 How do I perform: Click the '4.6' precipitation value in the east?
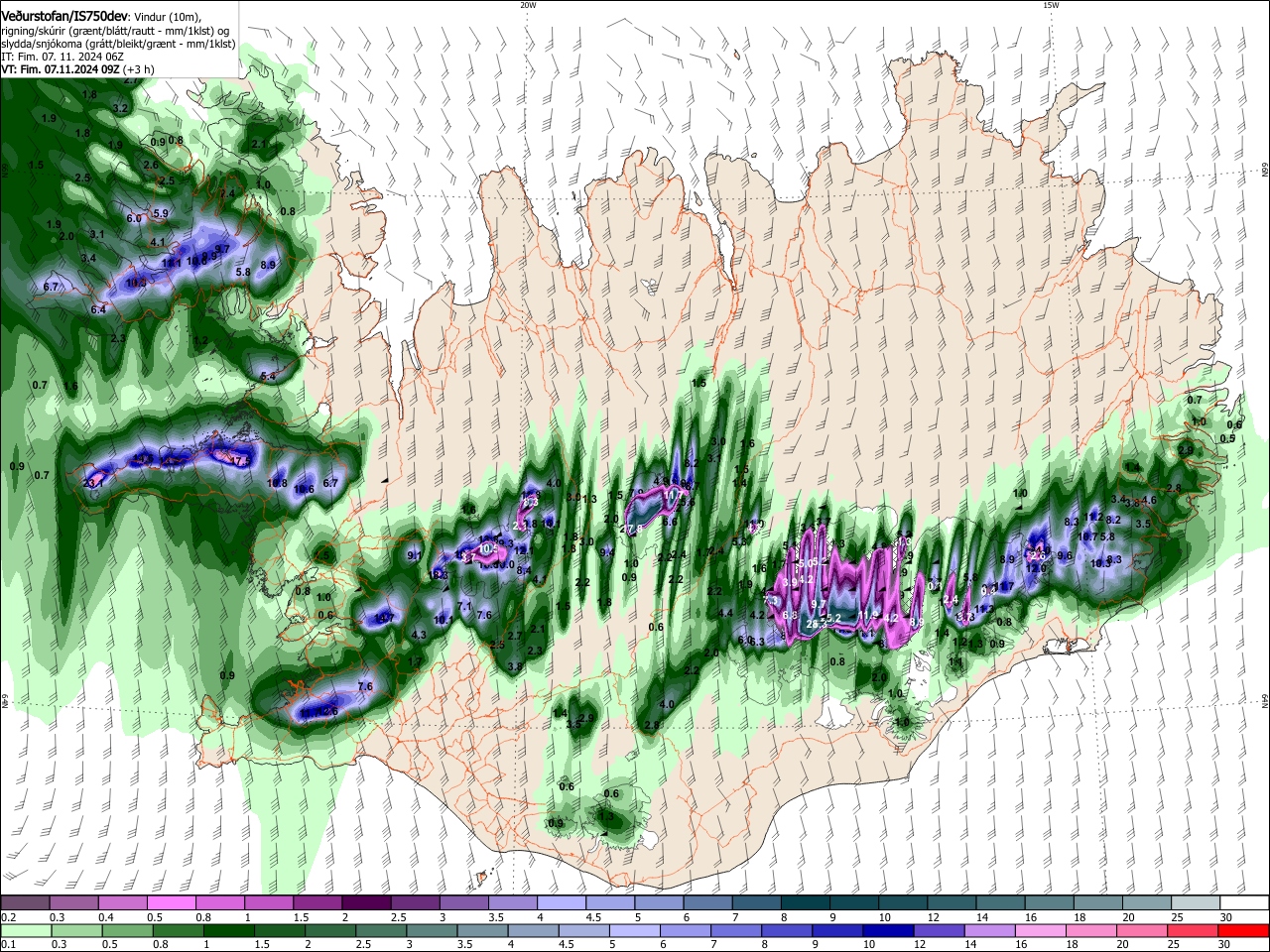tap(1149, 501)
